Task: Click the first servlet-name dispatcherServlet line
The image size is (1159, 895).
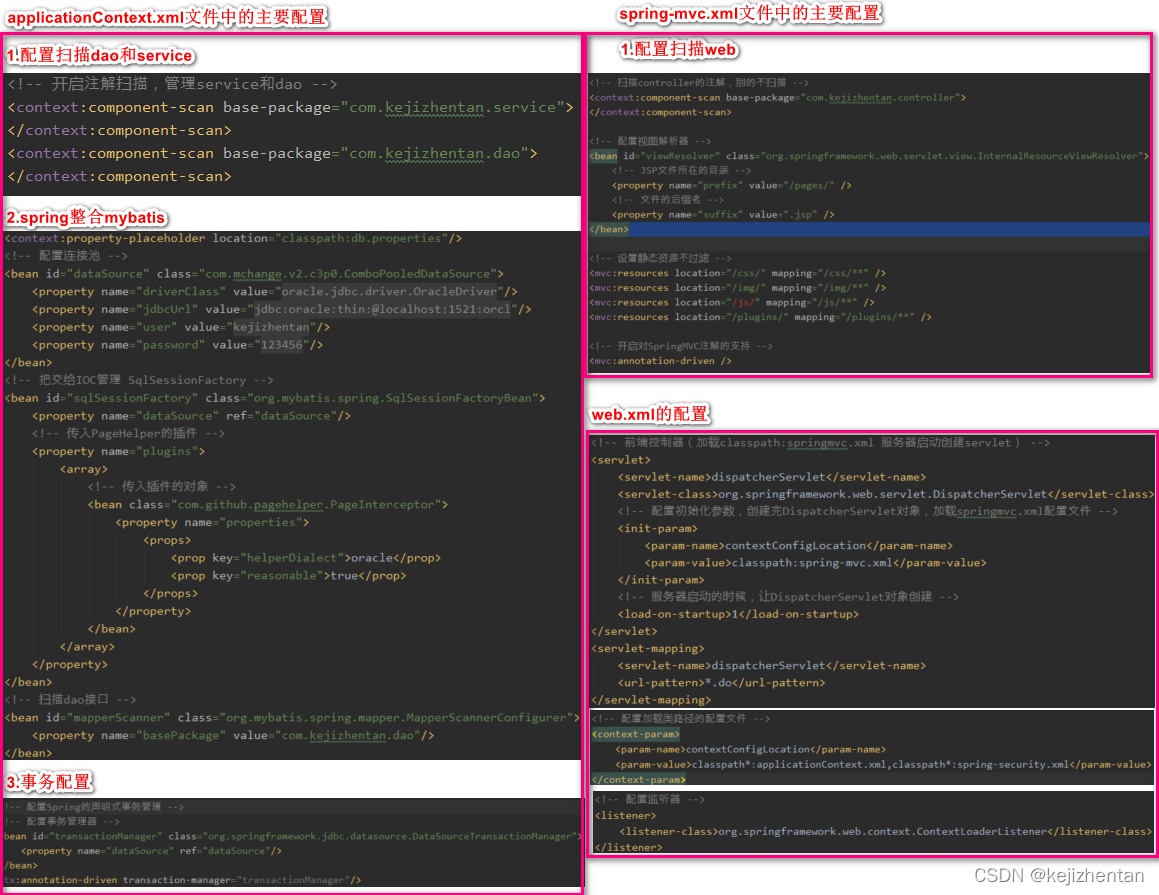Action: coord(772,477)
